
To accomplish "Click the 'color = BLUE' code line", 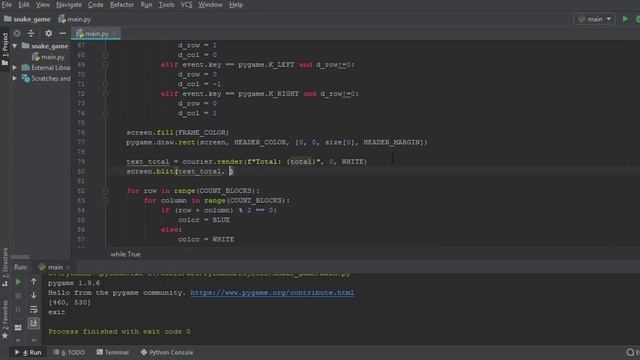I will click(204, 220).
